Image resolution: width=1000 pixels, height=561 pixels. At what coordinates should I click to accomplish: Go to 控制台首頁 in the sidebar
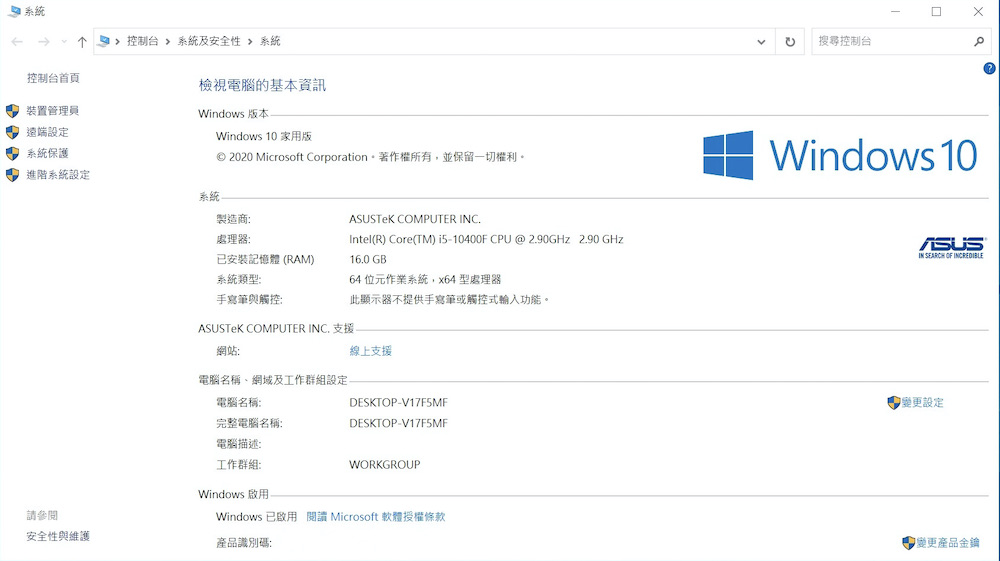point(53,78)
